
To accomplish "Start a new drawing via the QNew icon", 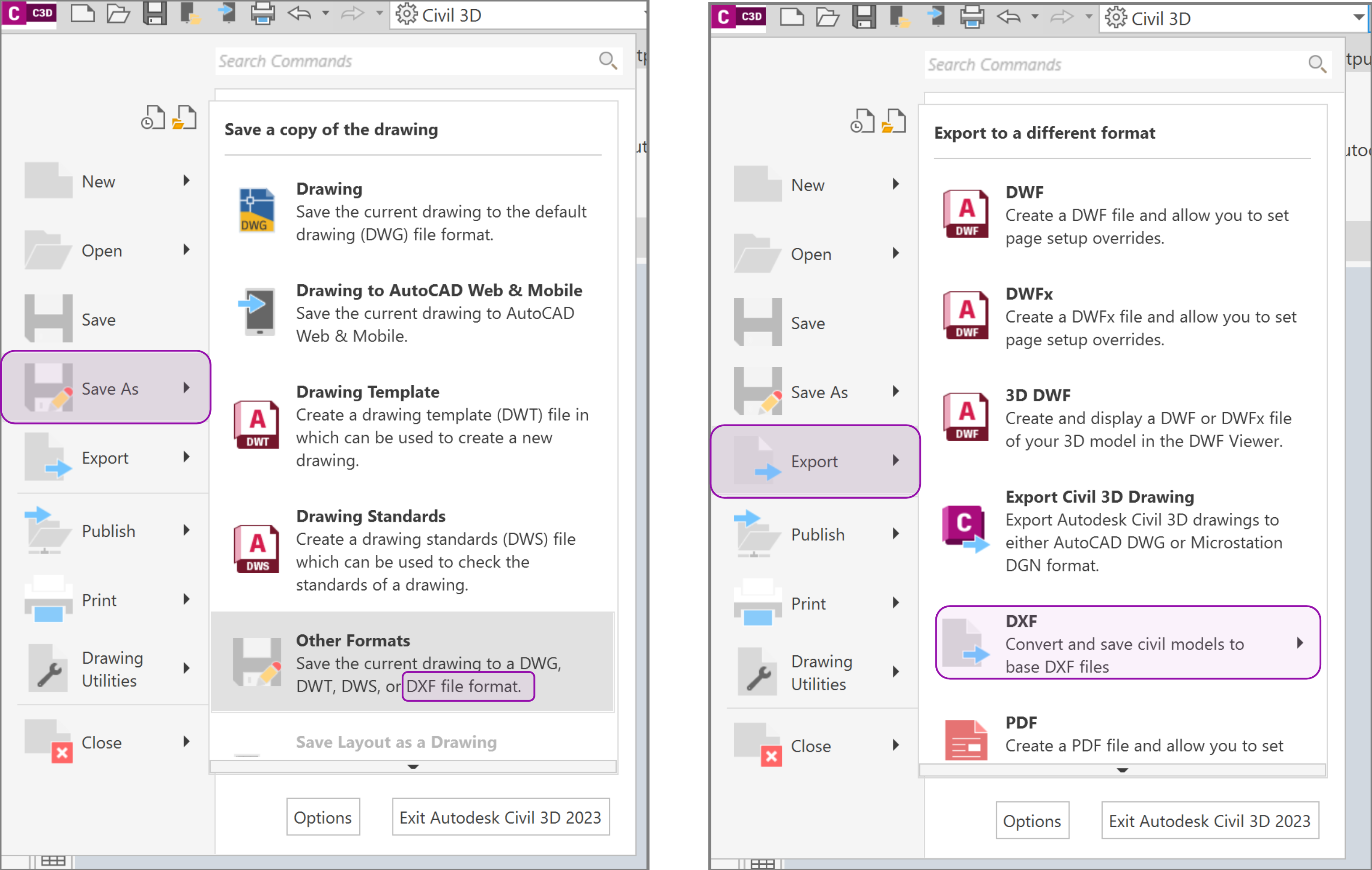I will pos(83,14).
